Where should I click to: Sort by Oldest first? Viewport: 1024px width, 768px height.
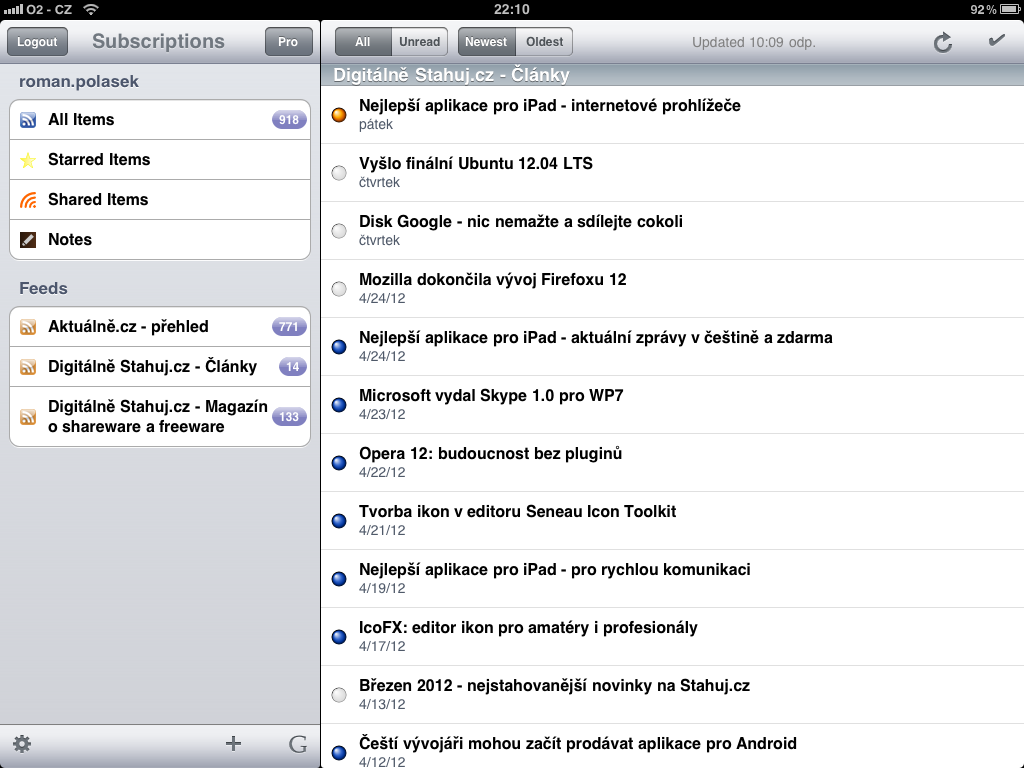544,42
